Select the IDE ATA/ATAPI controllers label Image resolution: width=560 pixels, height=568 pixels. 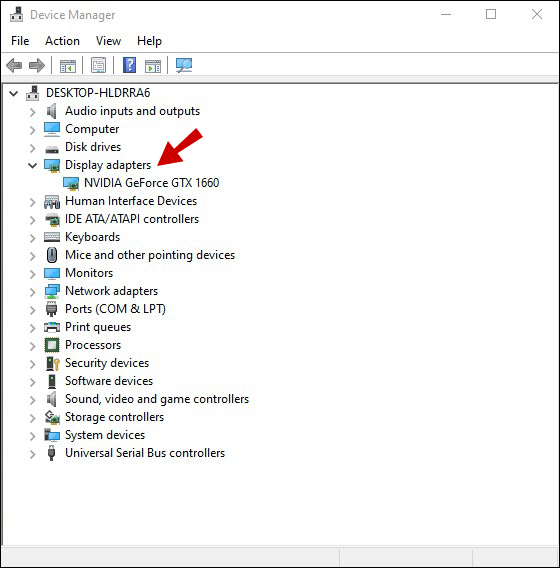click(132, 219)
